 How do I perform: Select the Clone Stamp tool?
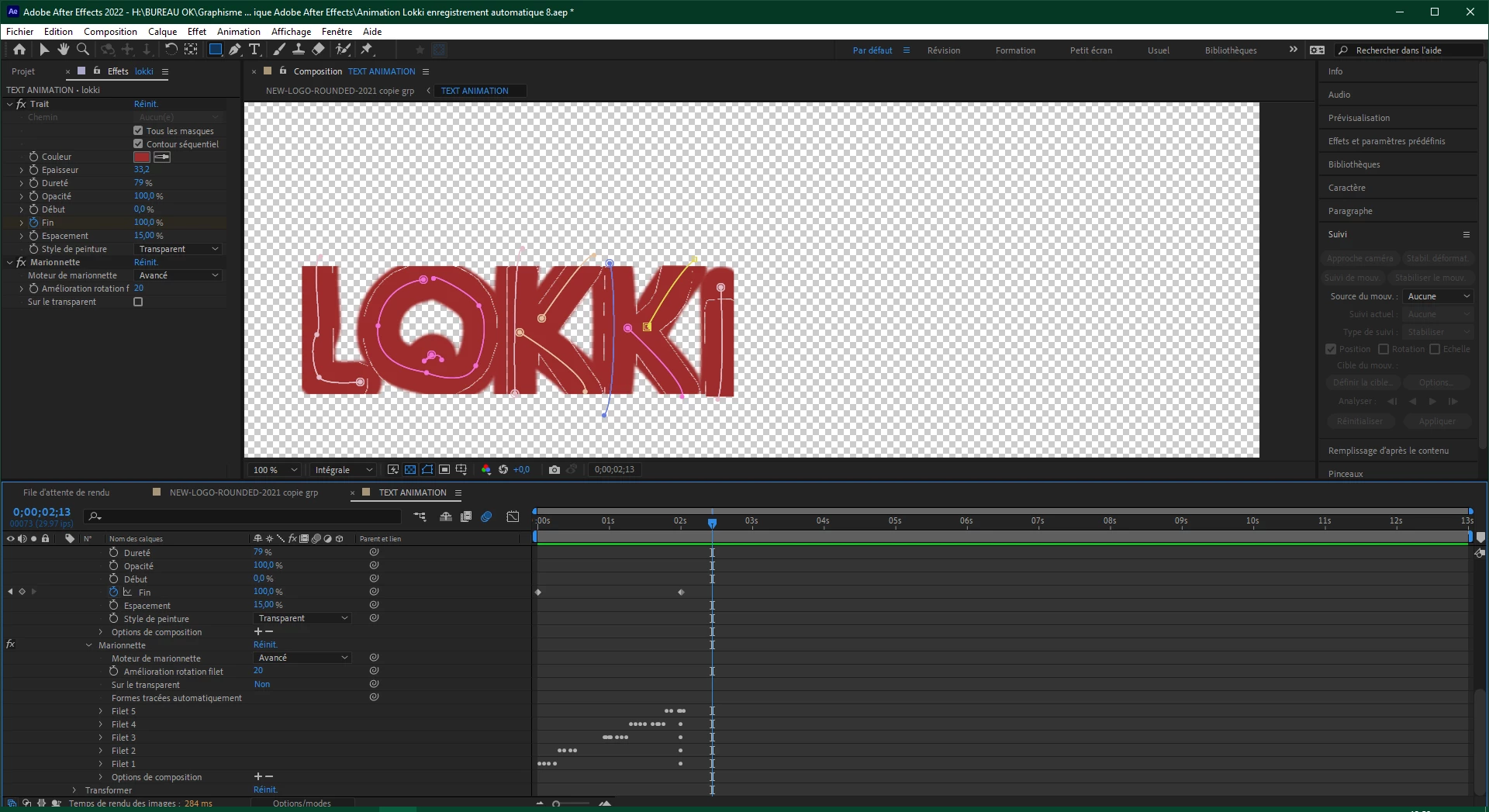298,50
